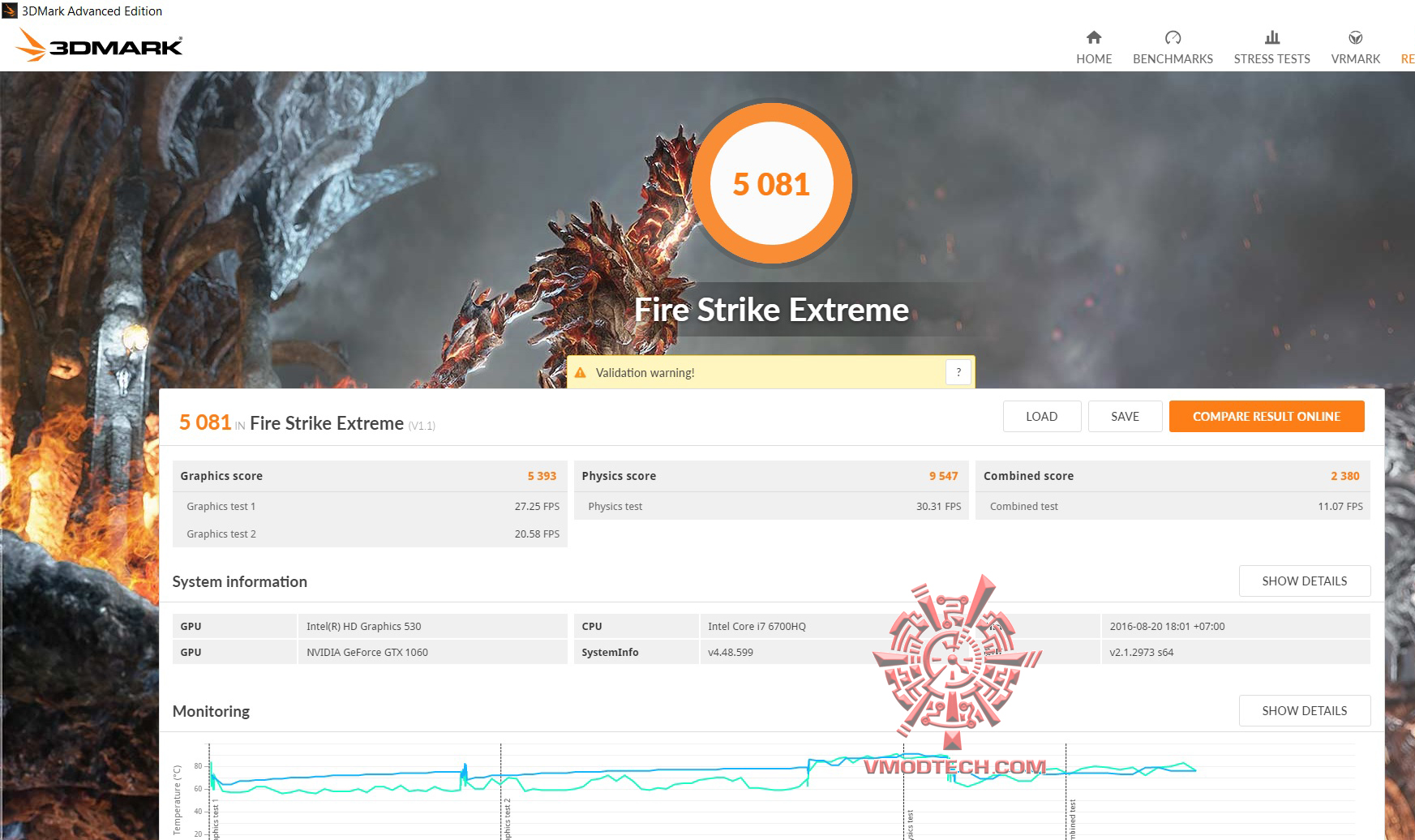
Task: Open the partially visible Results tab
Action: (x=1406, y=58)
